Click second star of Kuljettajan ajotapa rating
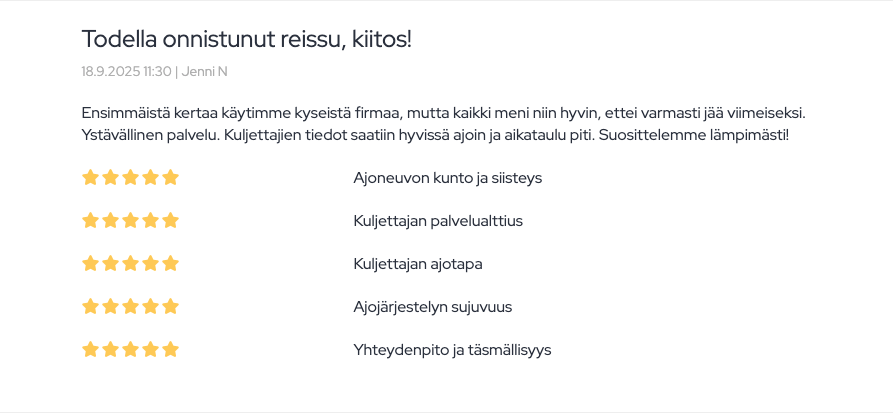Viewport: 893px width, 414px height. 110,264
